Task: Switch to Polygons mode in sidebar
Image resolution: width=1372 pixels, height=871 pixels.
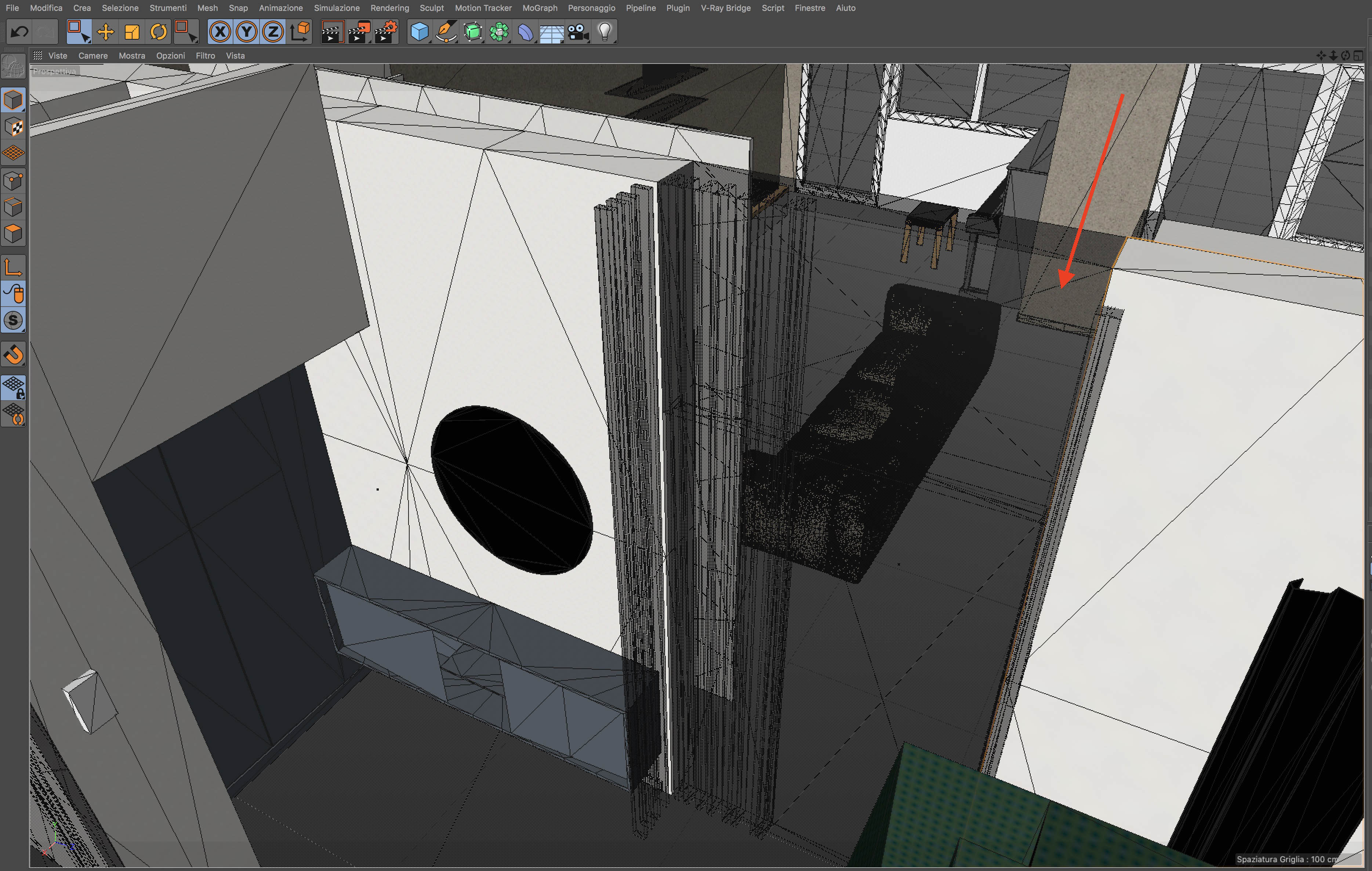Action: 13,234
